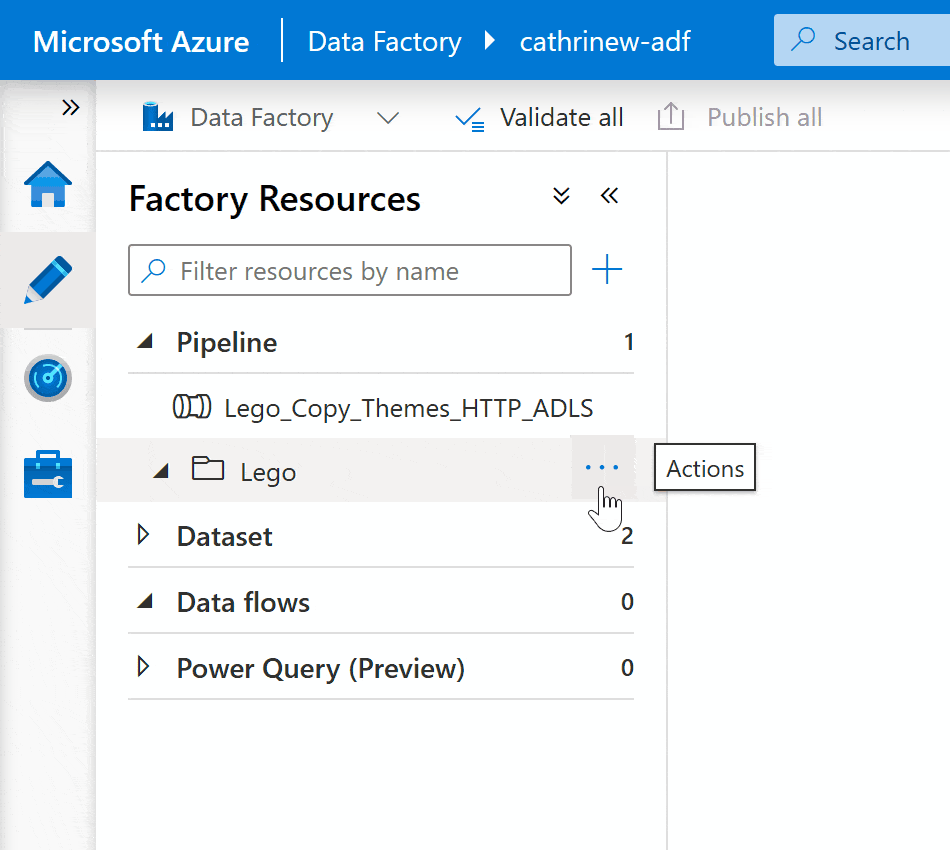The height and width of the screenshot is (850, 950).
Task: Click the plus icon to add resource
Action: coord(607,270)
